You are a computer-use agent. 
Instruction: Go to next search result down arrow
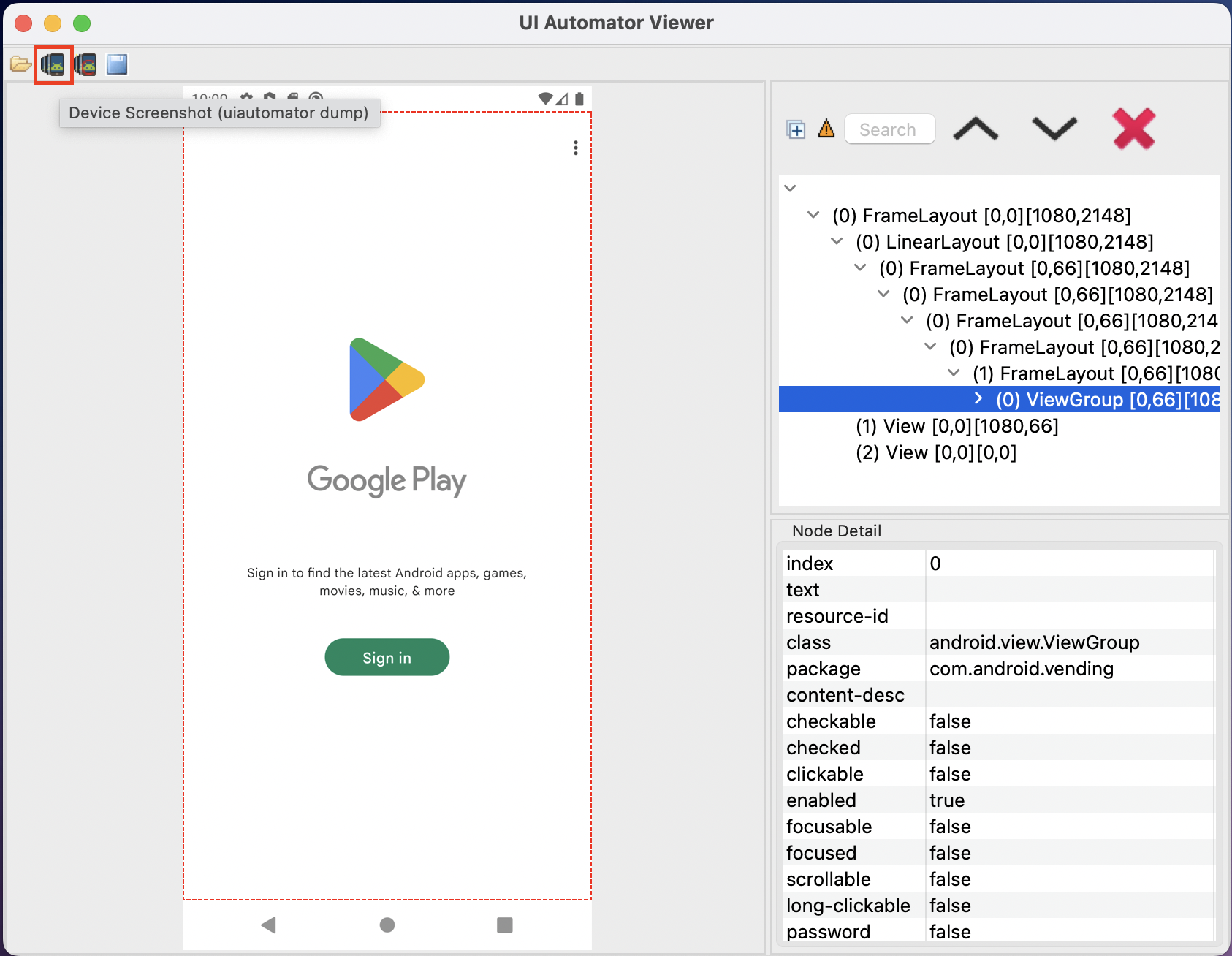click(x=1054, y=129)
